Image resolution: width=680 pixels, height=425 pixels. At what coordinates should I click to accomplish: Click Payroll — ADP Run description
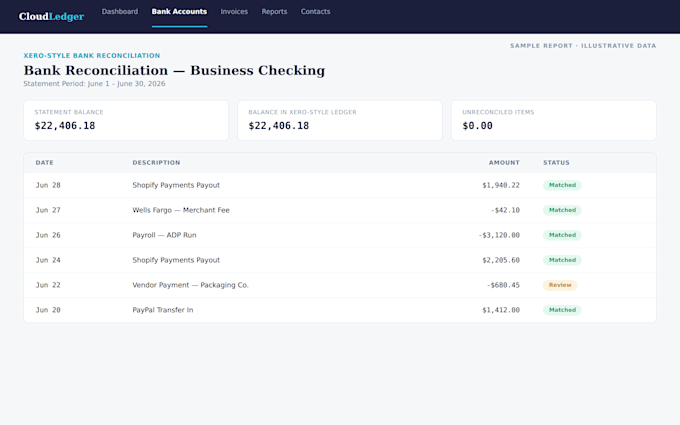point(164,235)
